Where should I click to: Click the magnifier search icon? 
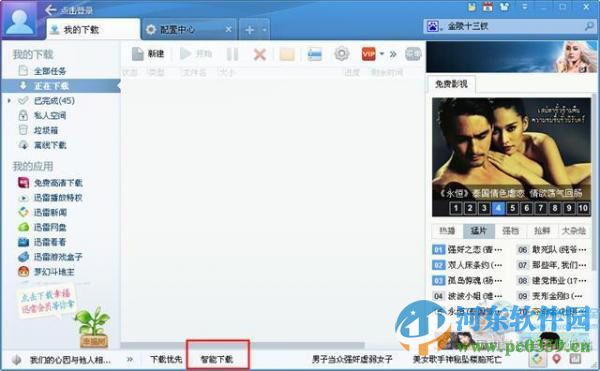click(x=589, y=26)
